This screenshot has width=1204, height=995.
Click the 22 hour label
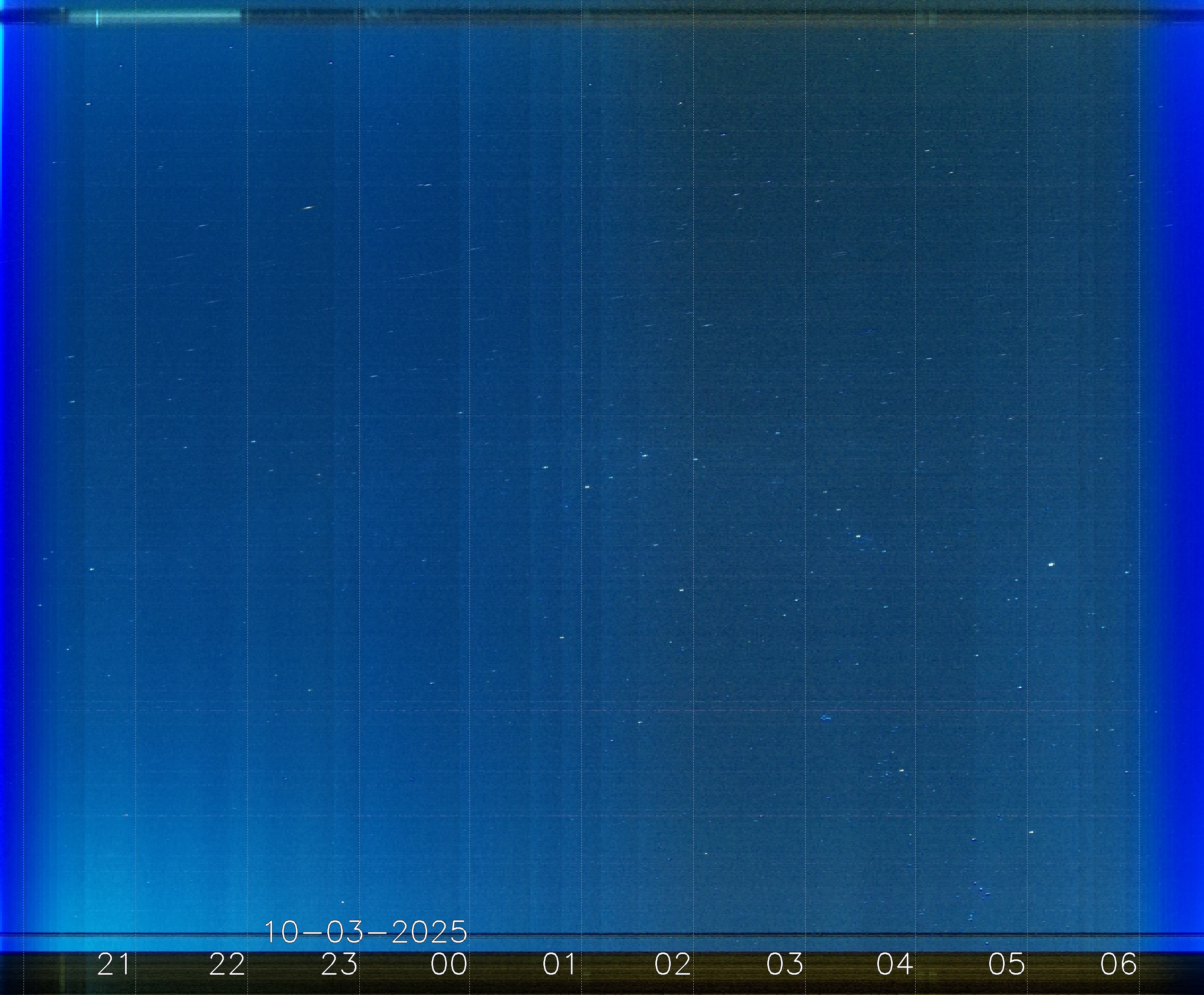pyautogui.click(x=227, y=965)
